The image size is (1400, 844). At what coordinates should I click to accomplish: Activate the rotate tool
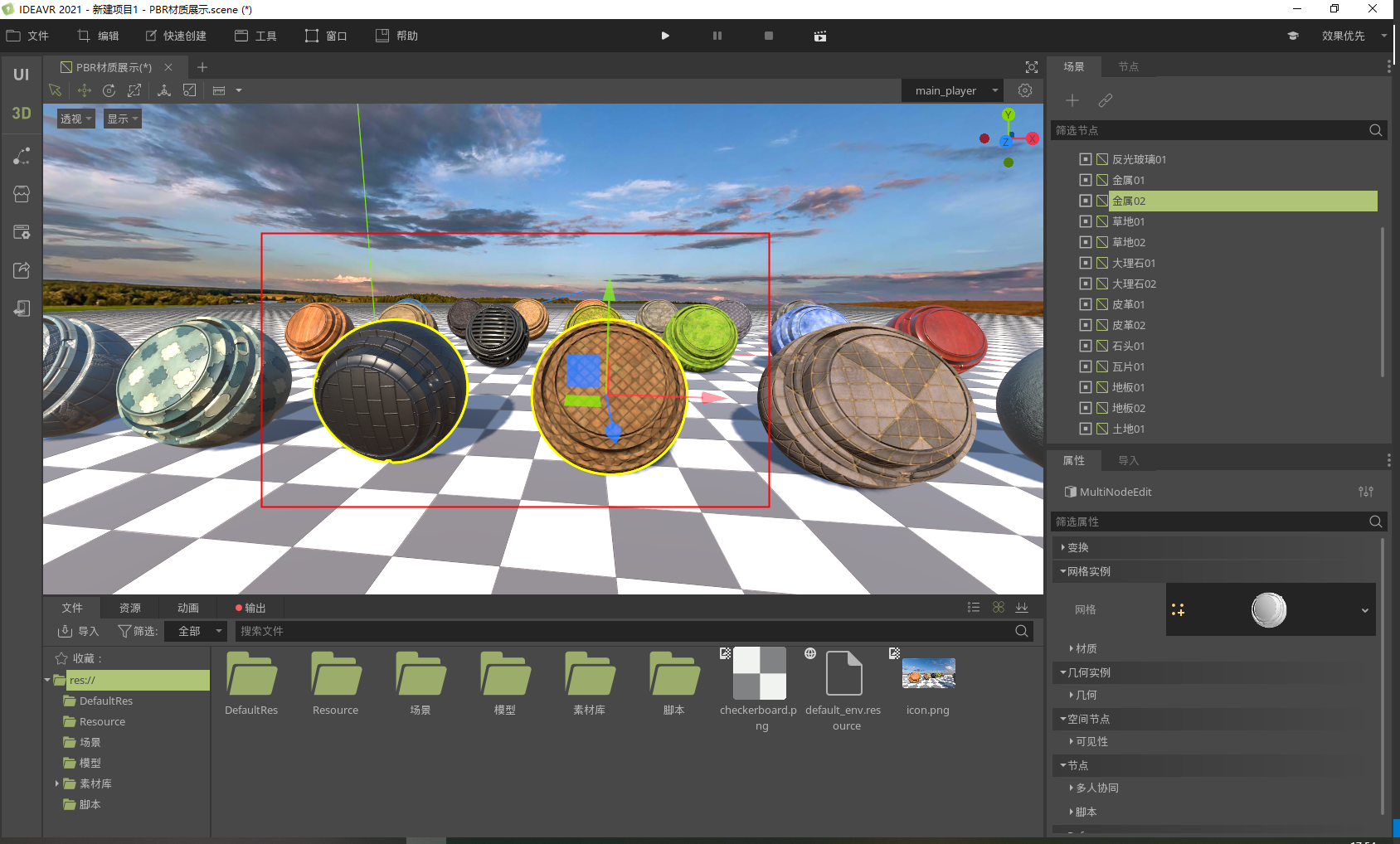point(109,90)
